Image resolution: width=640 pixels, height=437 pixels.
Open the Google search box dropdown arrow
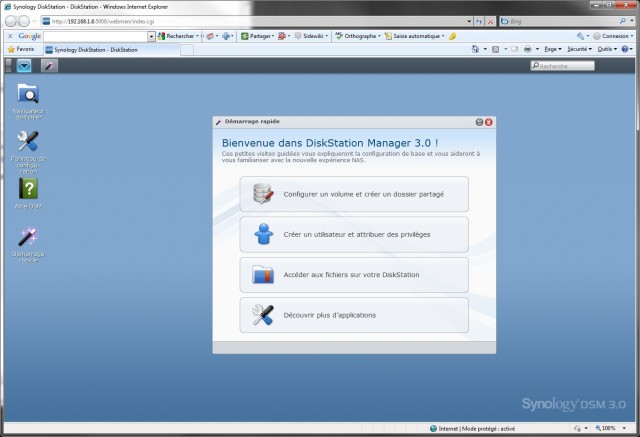pyautogui.click(x=151, y=36)
